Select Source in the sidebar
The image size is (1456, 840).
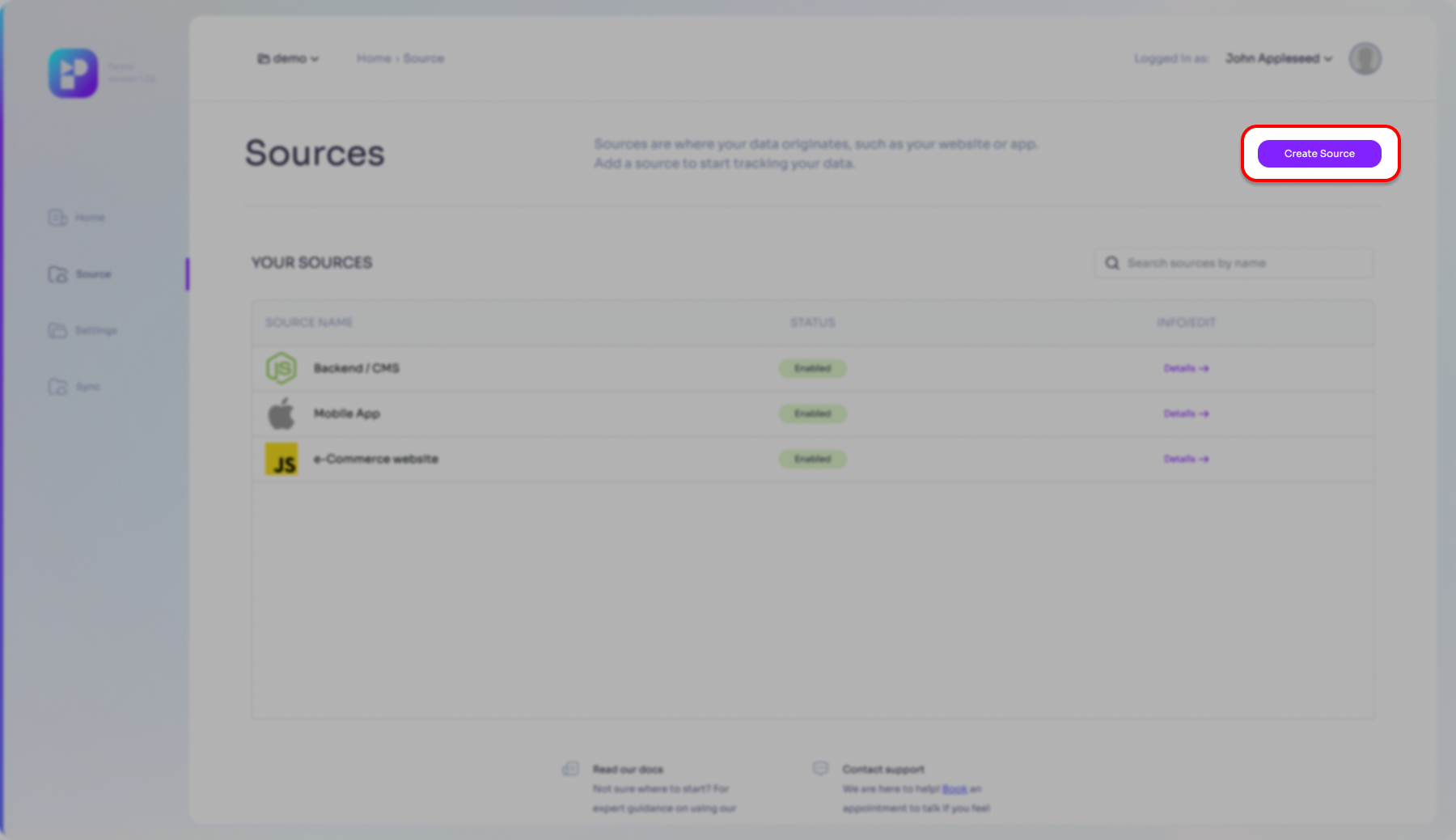[80, 274]
